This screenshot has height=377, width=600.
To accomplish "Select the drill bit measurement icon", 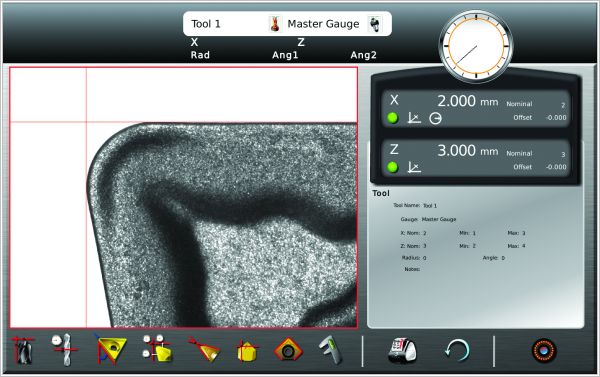I will pos(65,349).
